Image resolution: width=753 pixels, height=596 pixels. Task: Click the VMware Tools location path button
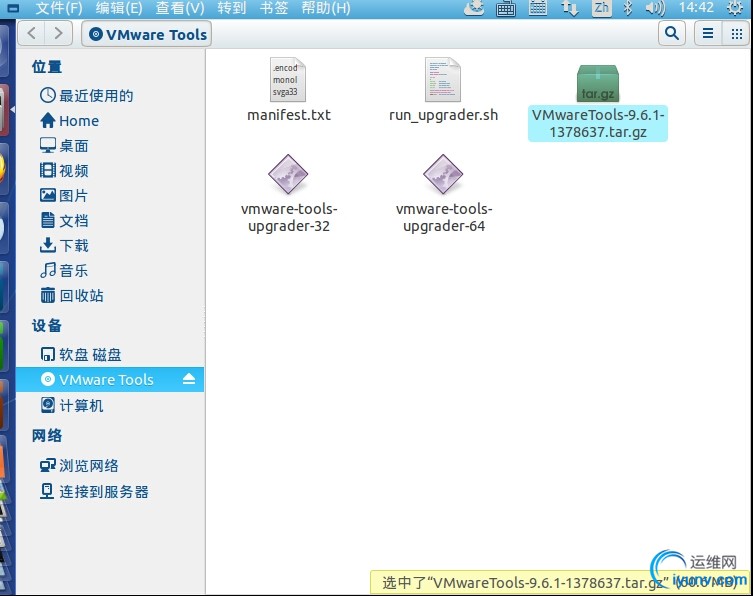(147, 34)
